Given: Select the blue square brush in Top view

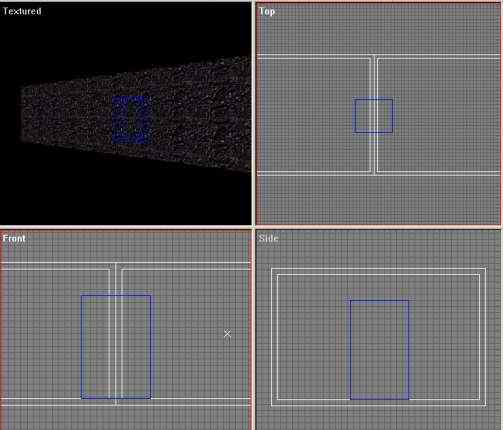Looking at the screenshot, I should [x=373, y=115].
